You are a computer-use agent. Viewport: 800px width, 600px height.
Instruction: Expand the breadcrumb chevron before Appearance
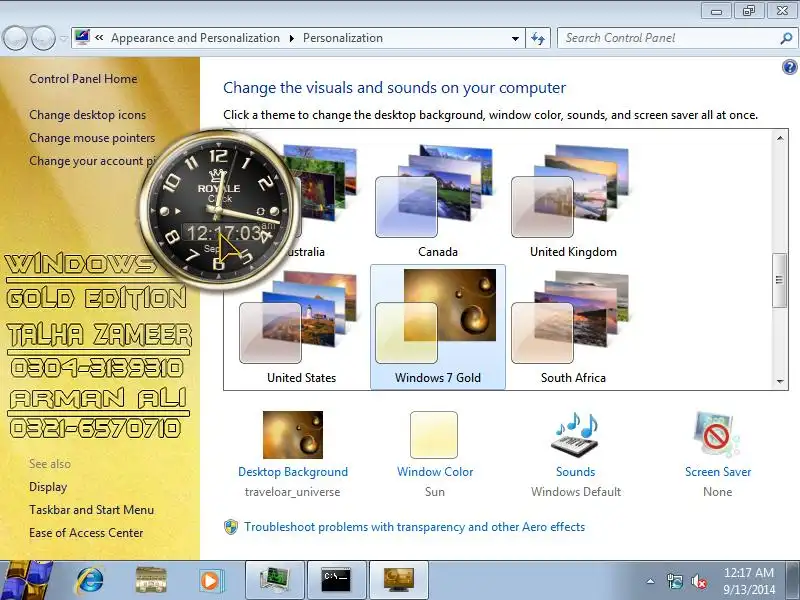pyautogui.click(x=99, y=38)
